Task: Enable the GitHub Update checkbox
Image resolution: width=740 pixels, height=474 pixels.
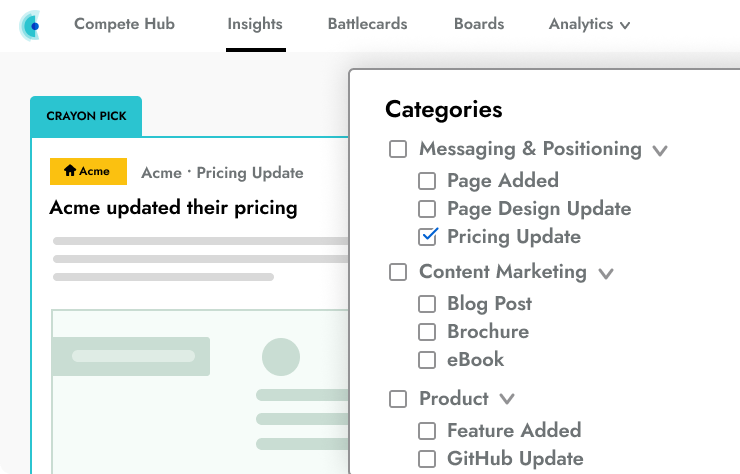Action: coord(427,459)
